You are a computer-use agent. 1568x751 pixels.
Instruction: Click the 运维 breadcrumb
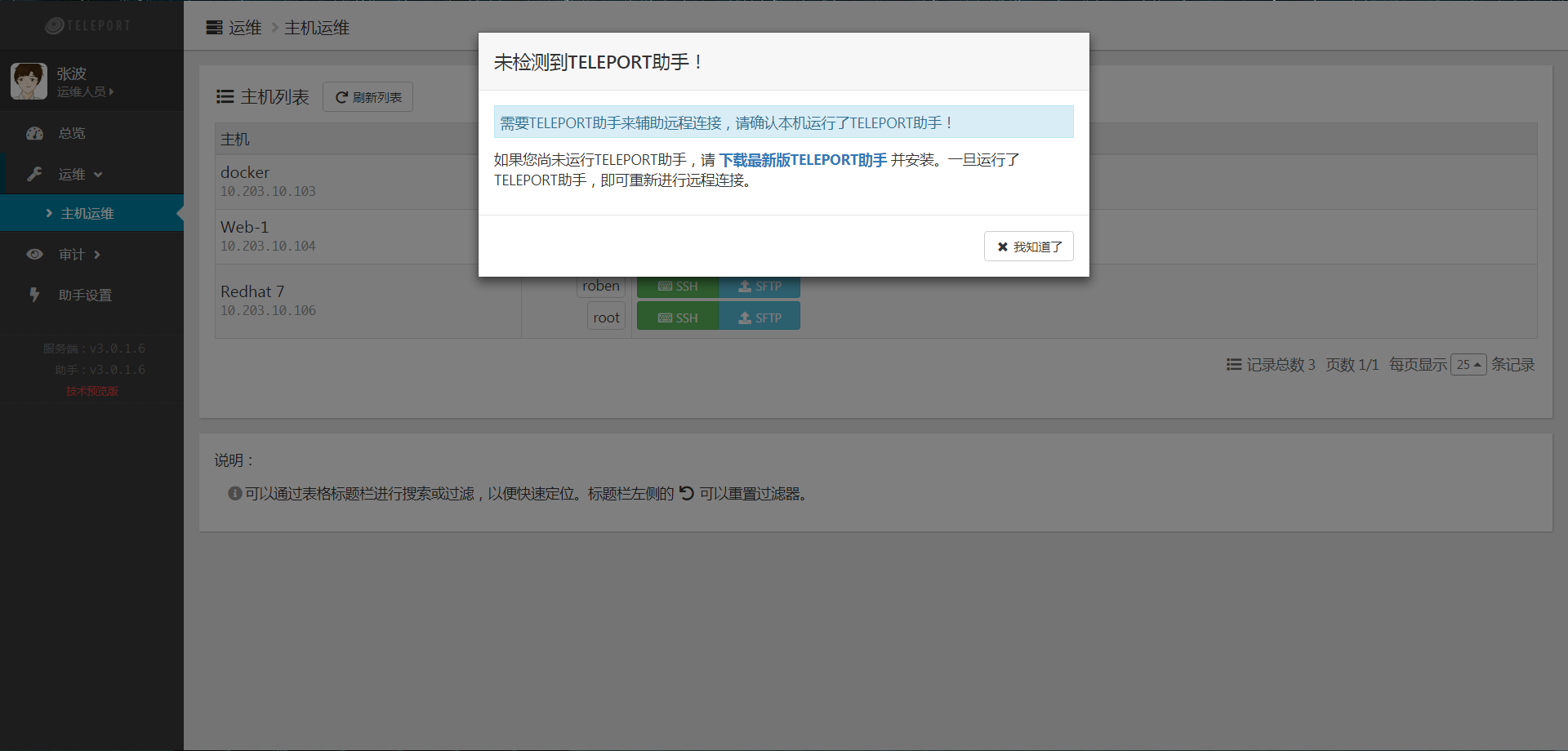245,28
